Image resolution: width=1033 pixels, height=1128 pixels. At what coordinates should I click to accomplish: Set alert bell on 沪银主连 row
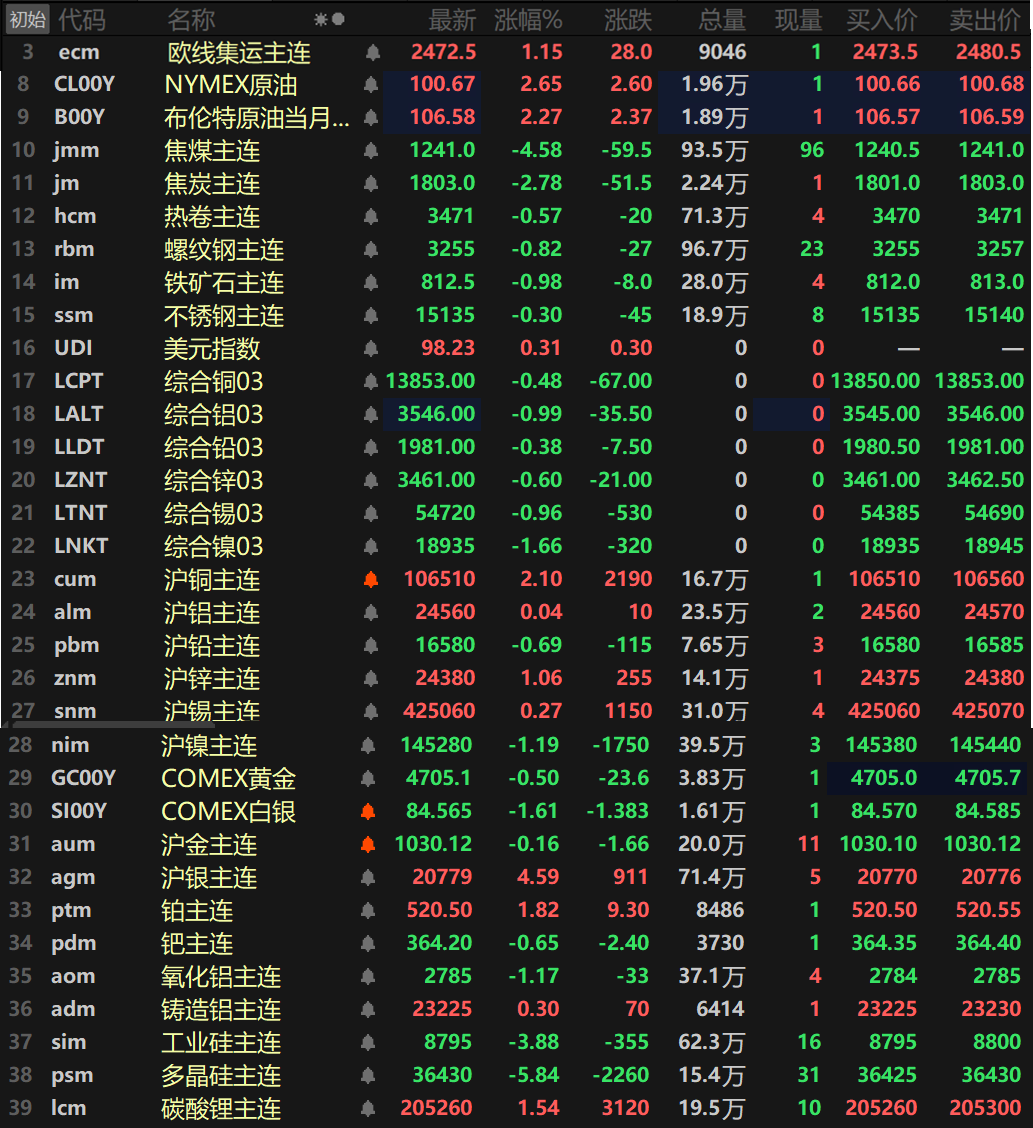tap(368, 878)
